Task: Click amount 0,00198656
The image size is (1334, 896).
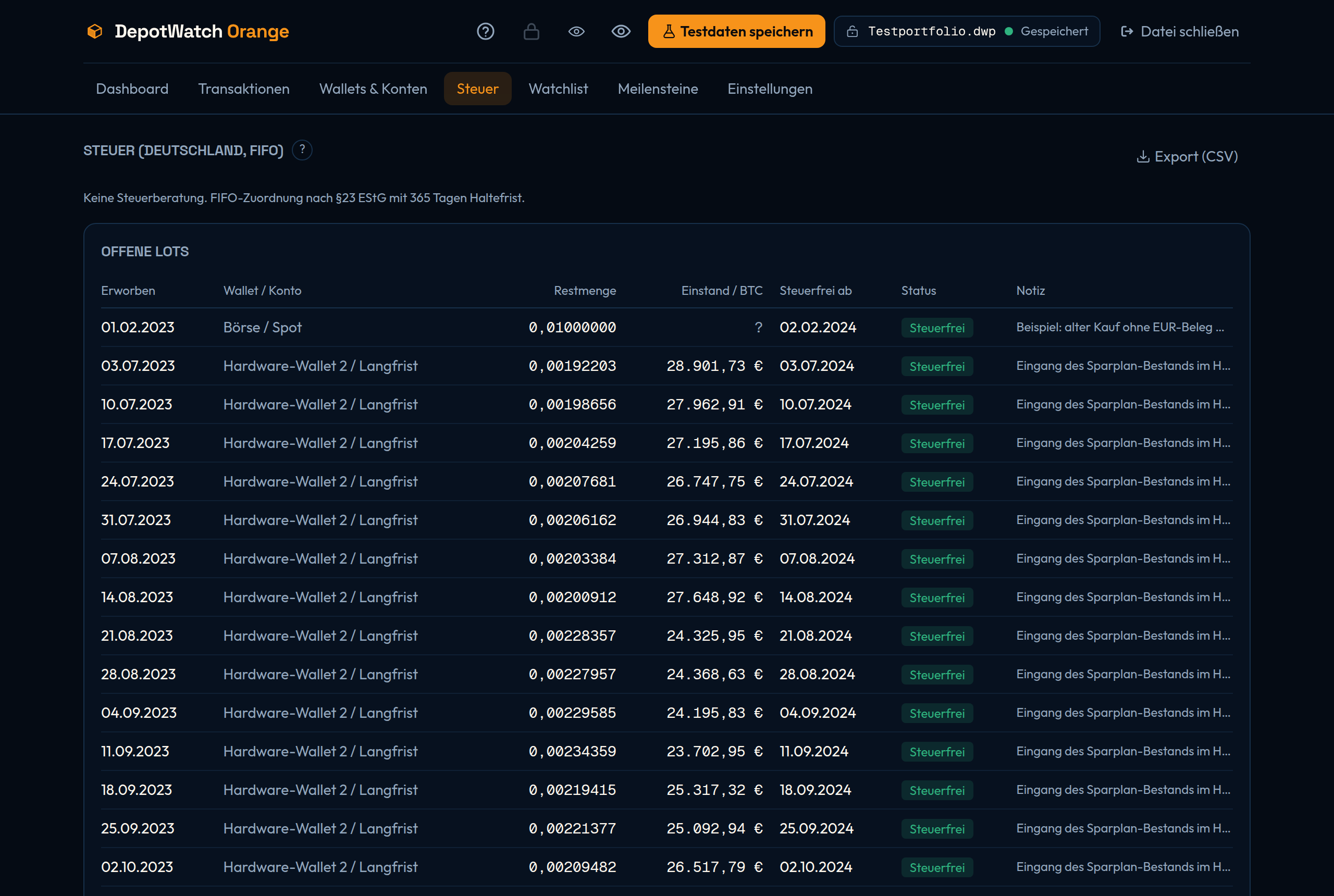Action: 572,405
